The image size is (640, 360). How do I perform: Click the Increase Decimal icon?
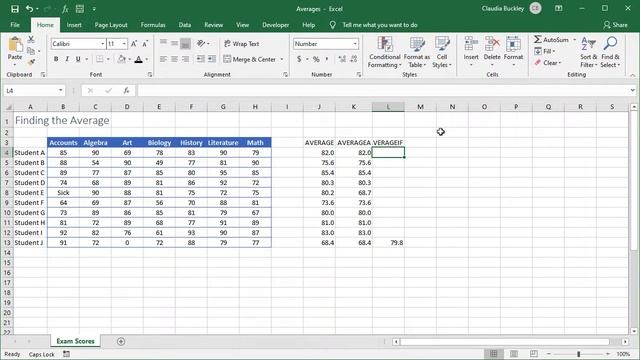(x=342, y=59)
